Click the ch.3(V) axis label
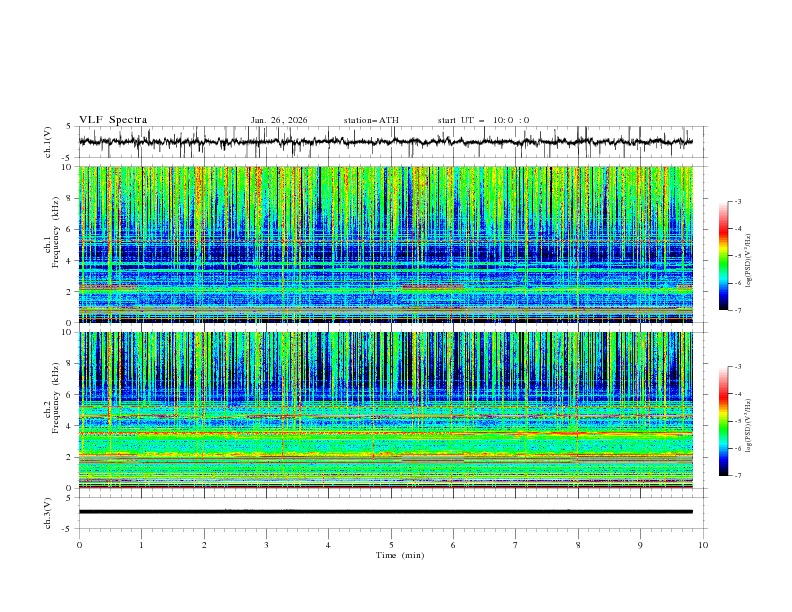This screenshot has height=612, width=792. [x=49, y=511]
